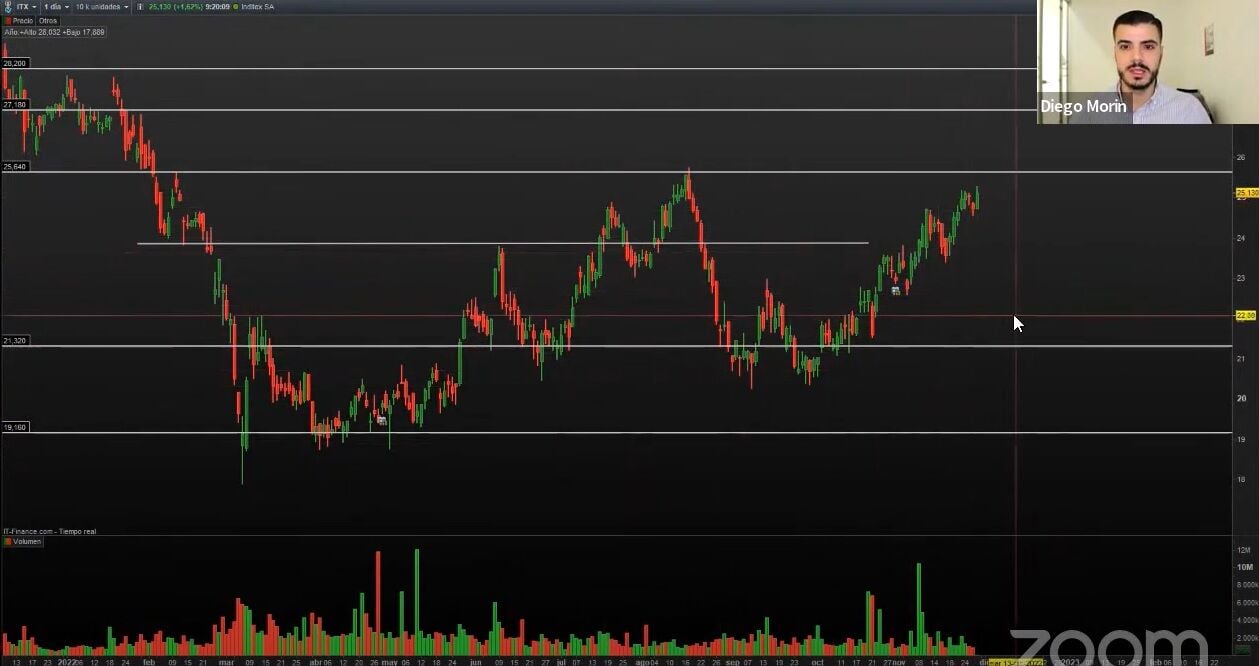Click the 18 label on the price scale
Screen dimensions: 1259x666
pyautogui.click(x=1240, y=479)
